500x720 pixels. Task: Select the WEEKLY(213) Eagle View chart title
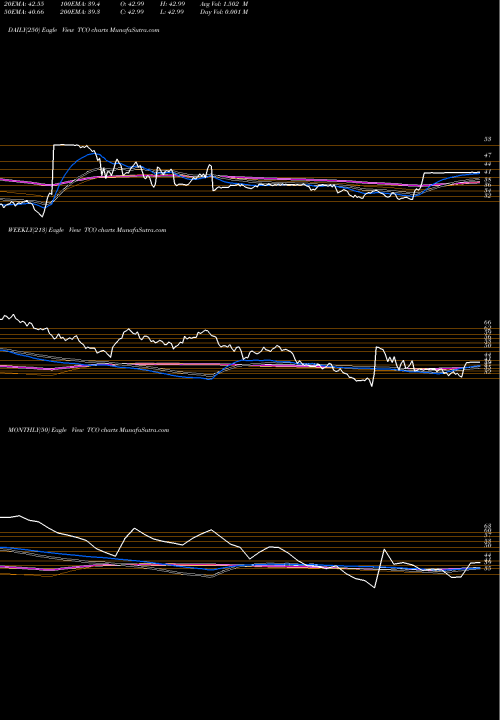(x=87, y=230)
